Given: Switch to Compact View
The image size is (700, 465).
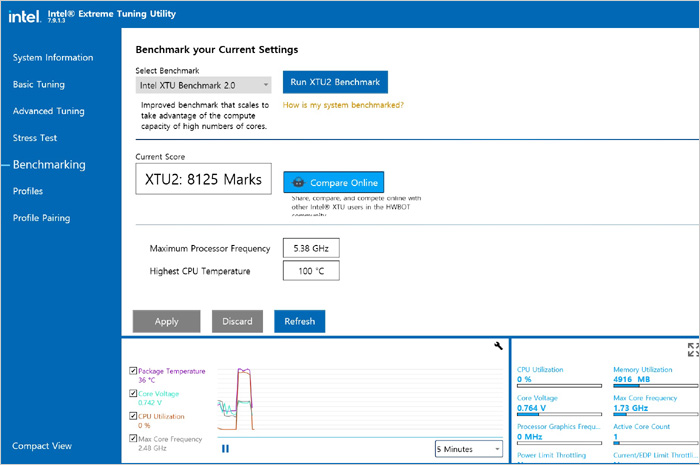Looking at the screenshot, I should [x=42, y=446].
